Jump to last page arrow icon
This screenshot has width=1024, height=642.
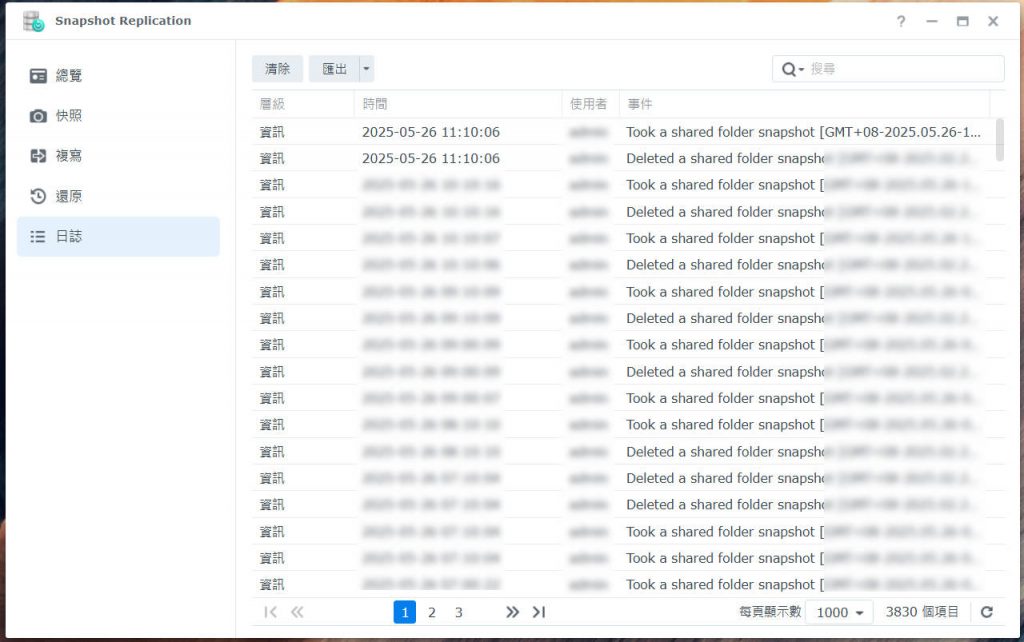pyautogui.click(x=539, y=612)
